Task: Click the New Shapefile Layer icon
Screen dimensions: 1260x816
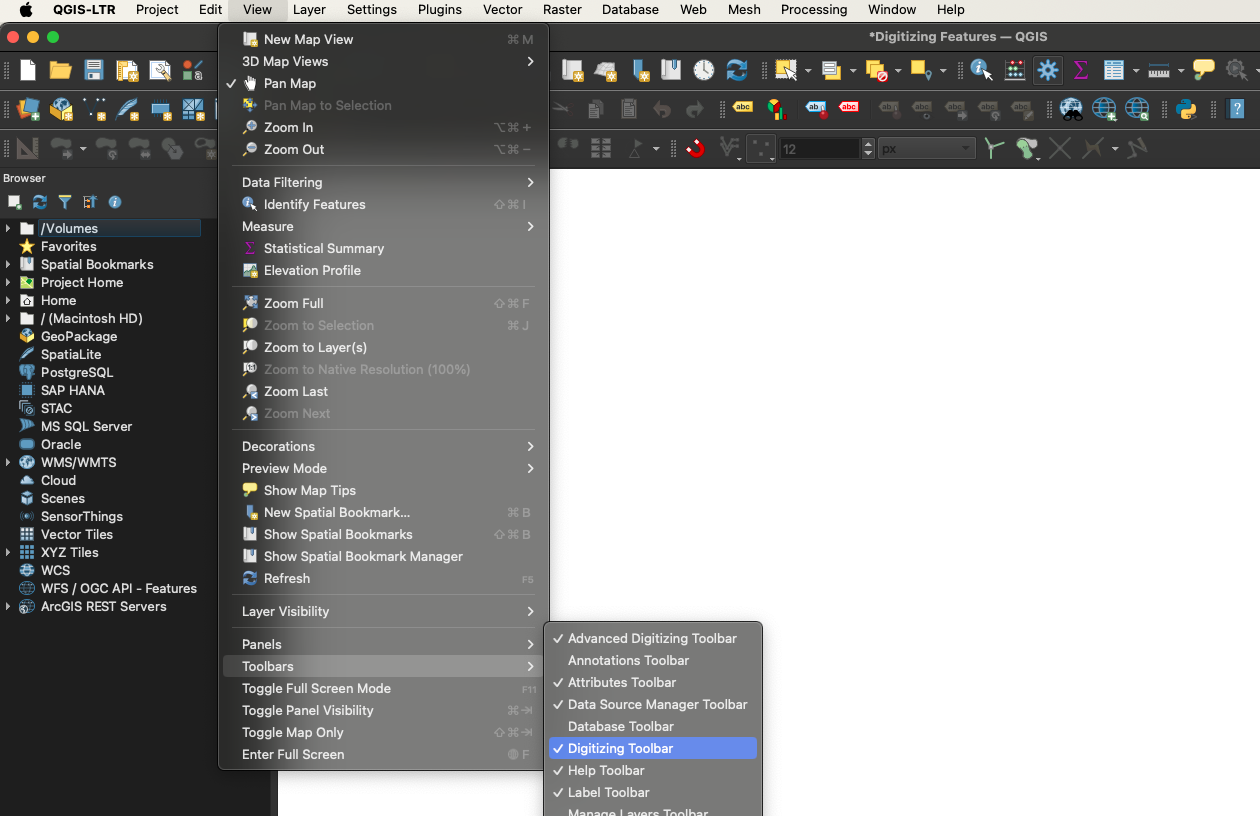Action: pyautogui.click(x=95, y=109)
